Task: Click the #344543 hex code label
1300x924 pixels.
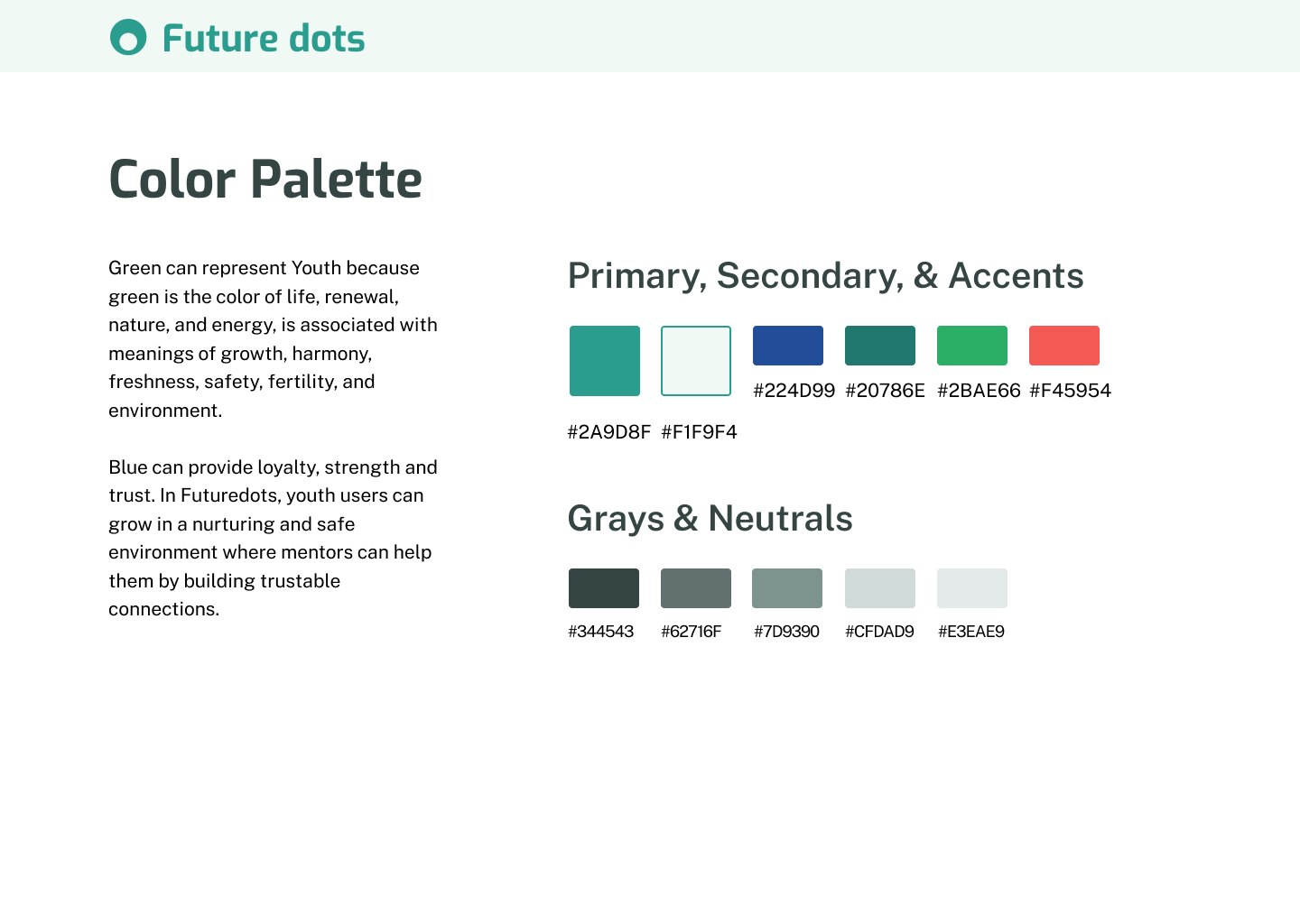Action: (601, 632)
